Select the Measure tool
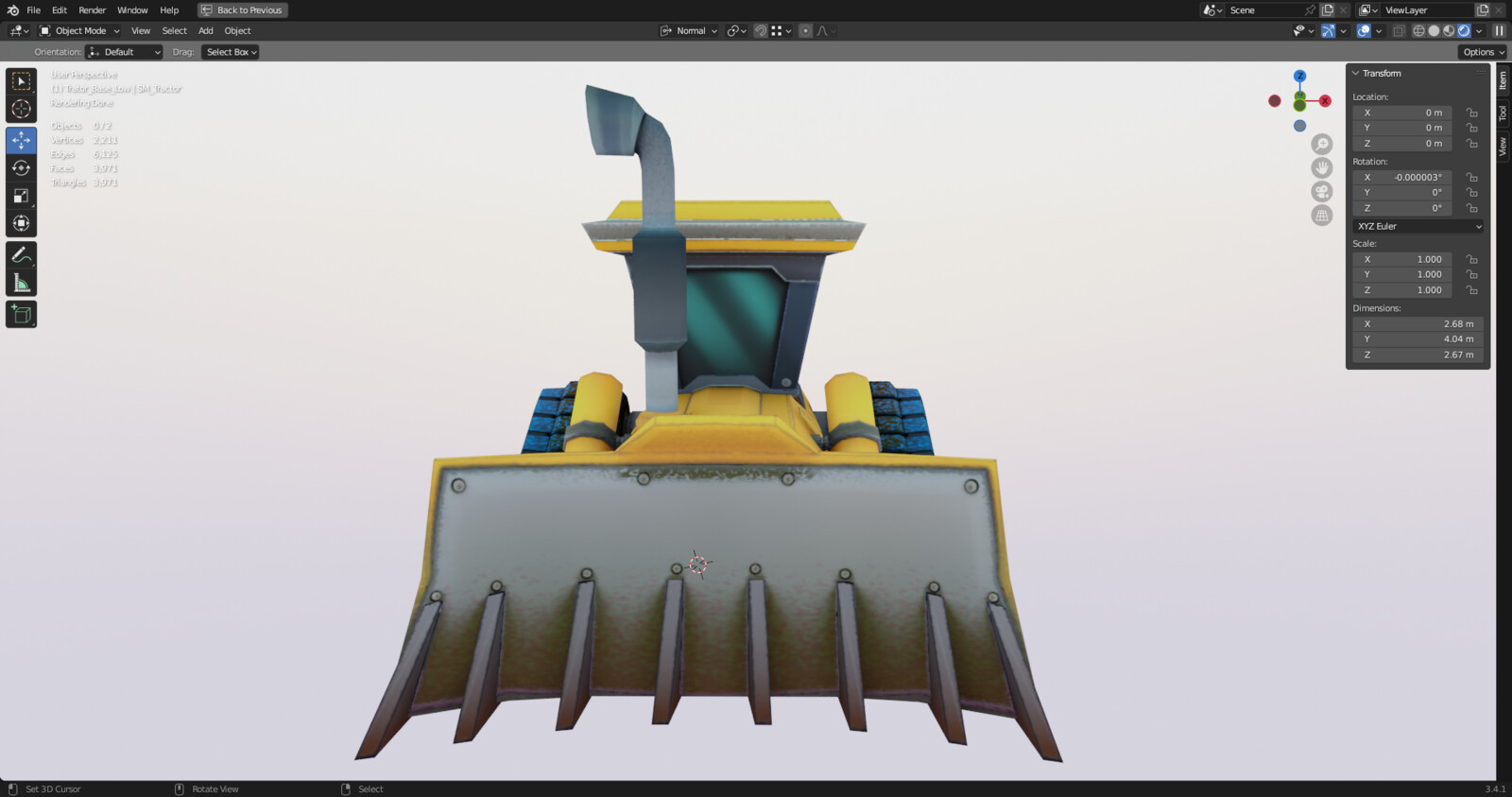 tap(21, 283)
